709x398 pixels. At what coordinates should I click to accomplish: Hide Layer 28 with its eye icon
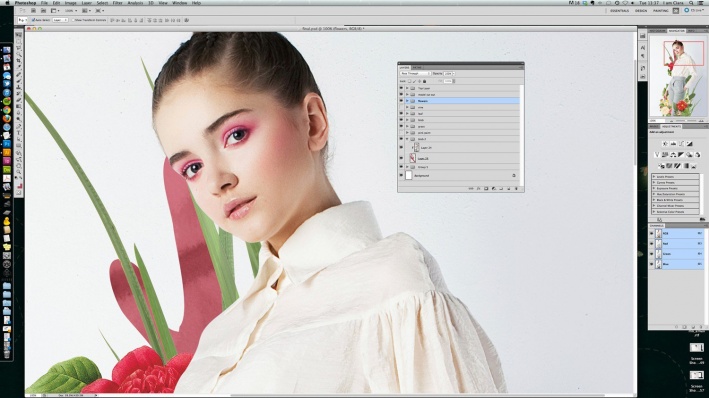pos(401,158)
